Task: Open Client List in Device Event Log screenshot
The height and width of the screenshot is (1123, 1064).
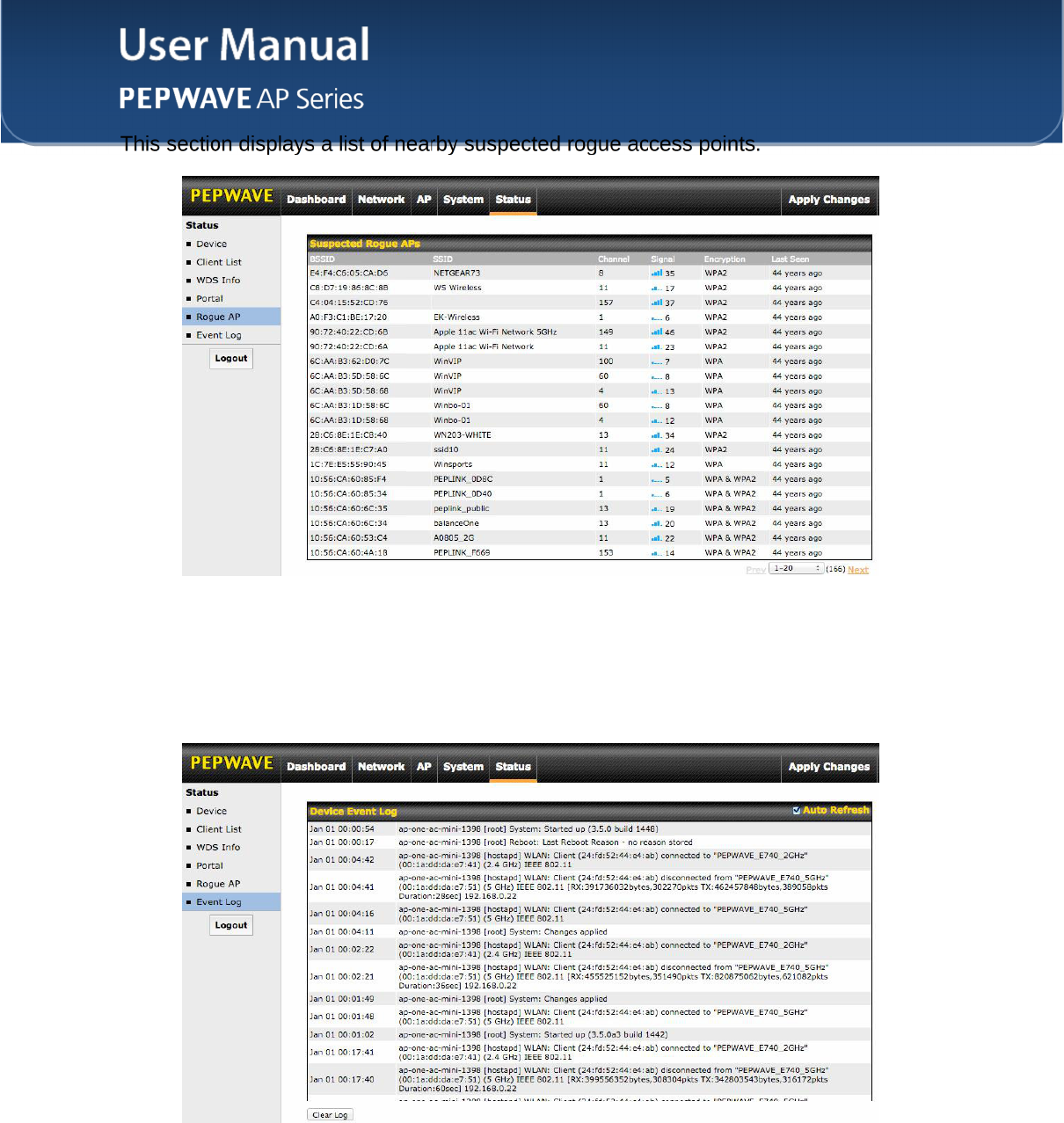Action: click(218, 829)
